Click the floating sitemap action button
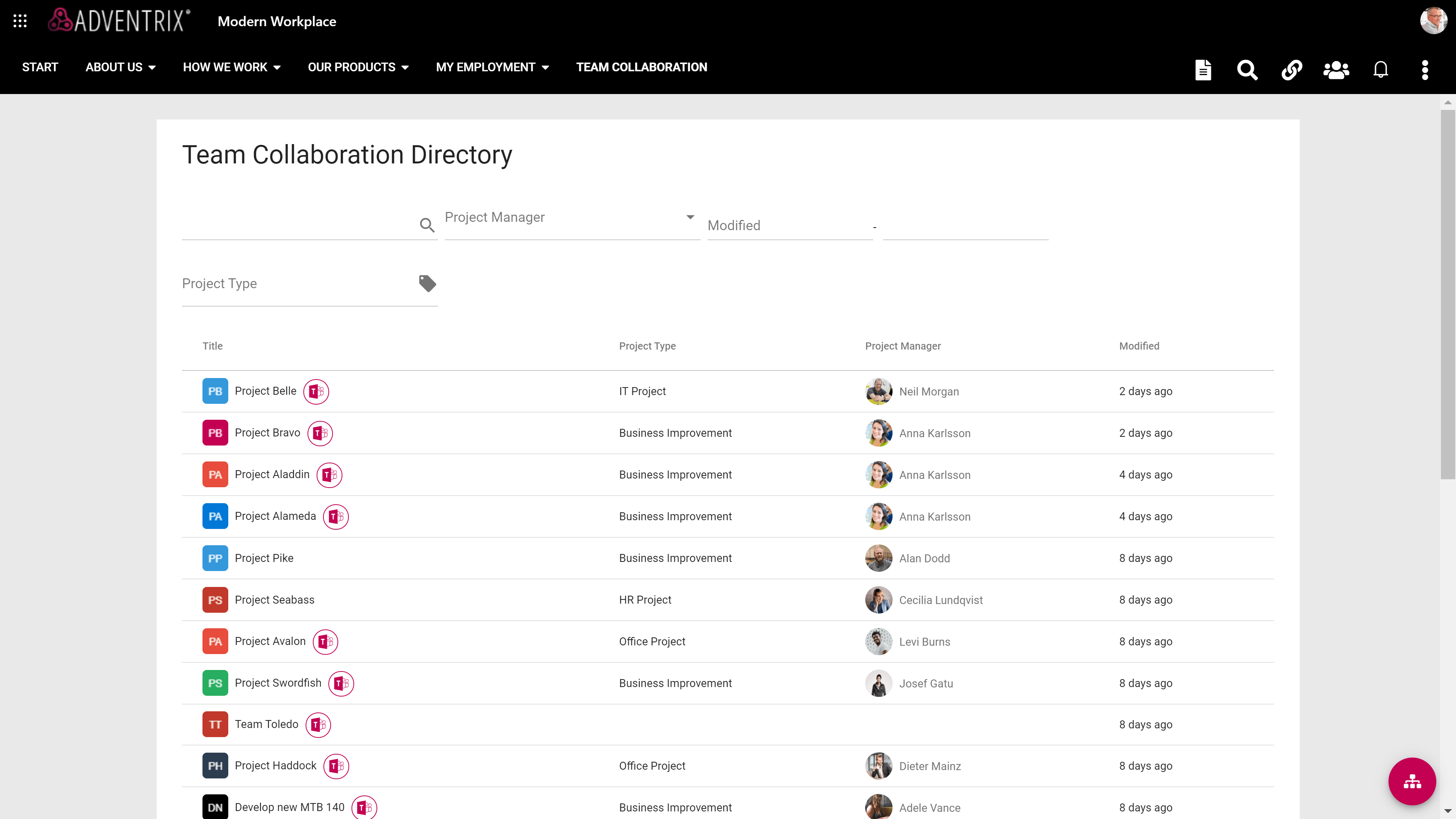The image size is (1456, 819). click(1412, 781)
